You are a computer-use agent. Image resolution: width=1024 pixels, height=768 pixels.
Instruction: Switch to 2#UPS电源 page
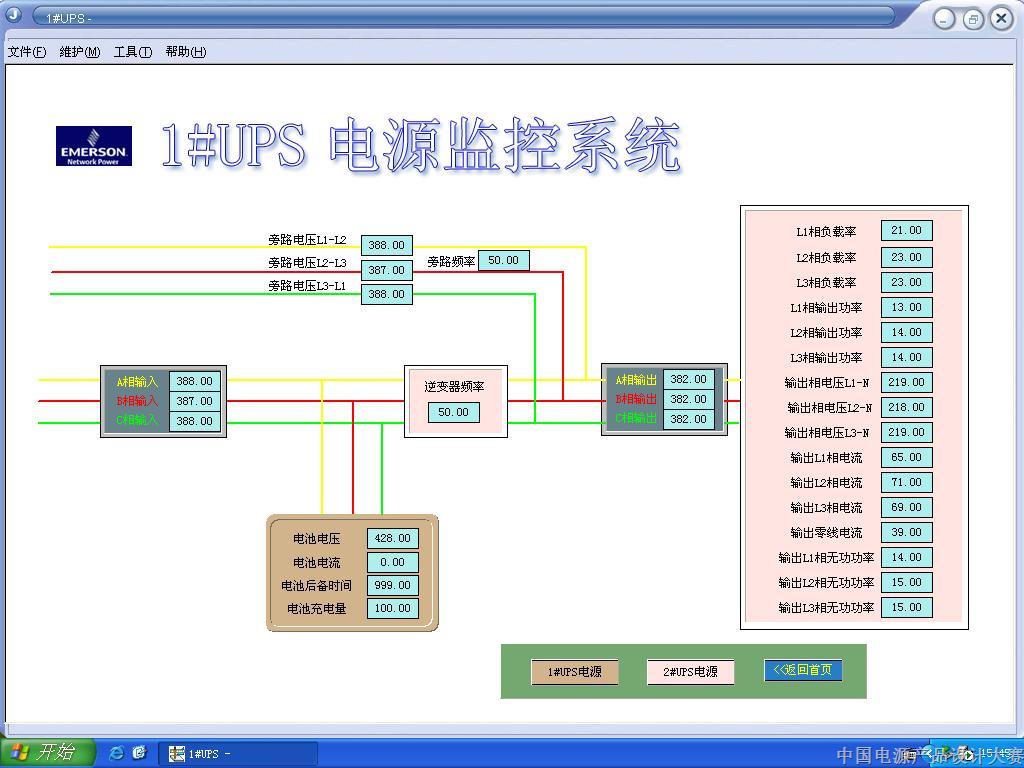690,672
